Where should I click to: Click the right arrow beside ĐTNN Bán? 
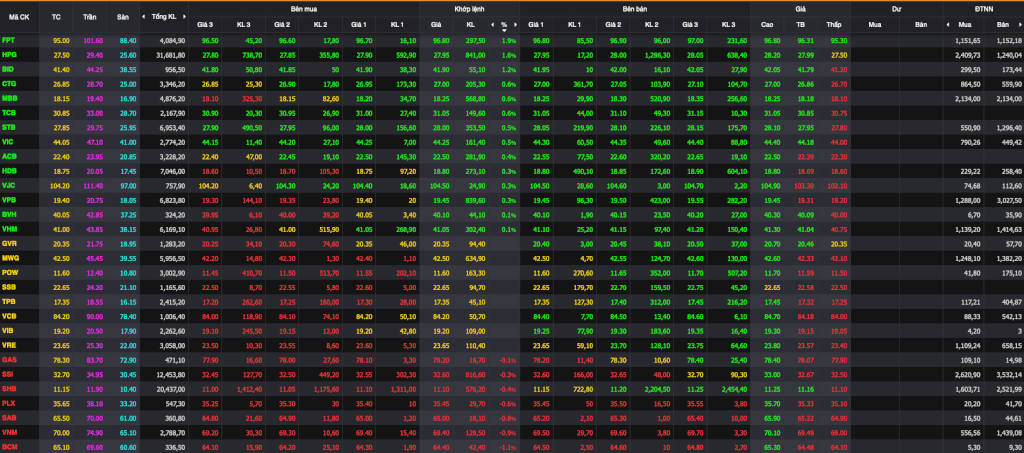[1021, 25]
